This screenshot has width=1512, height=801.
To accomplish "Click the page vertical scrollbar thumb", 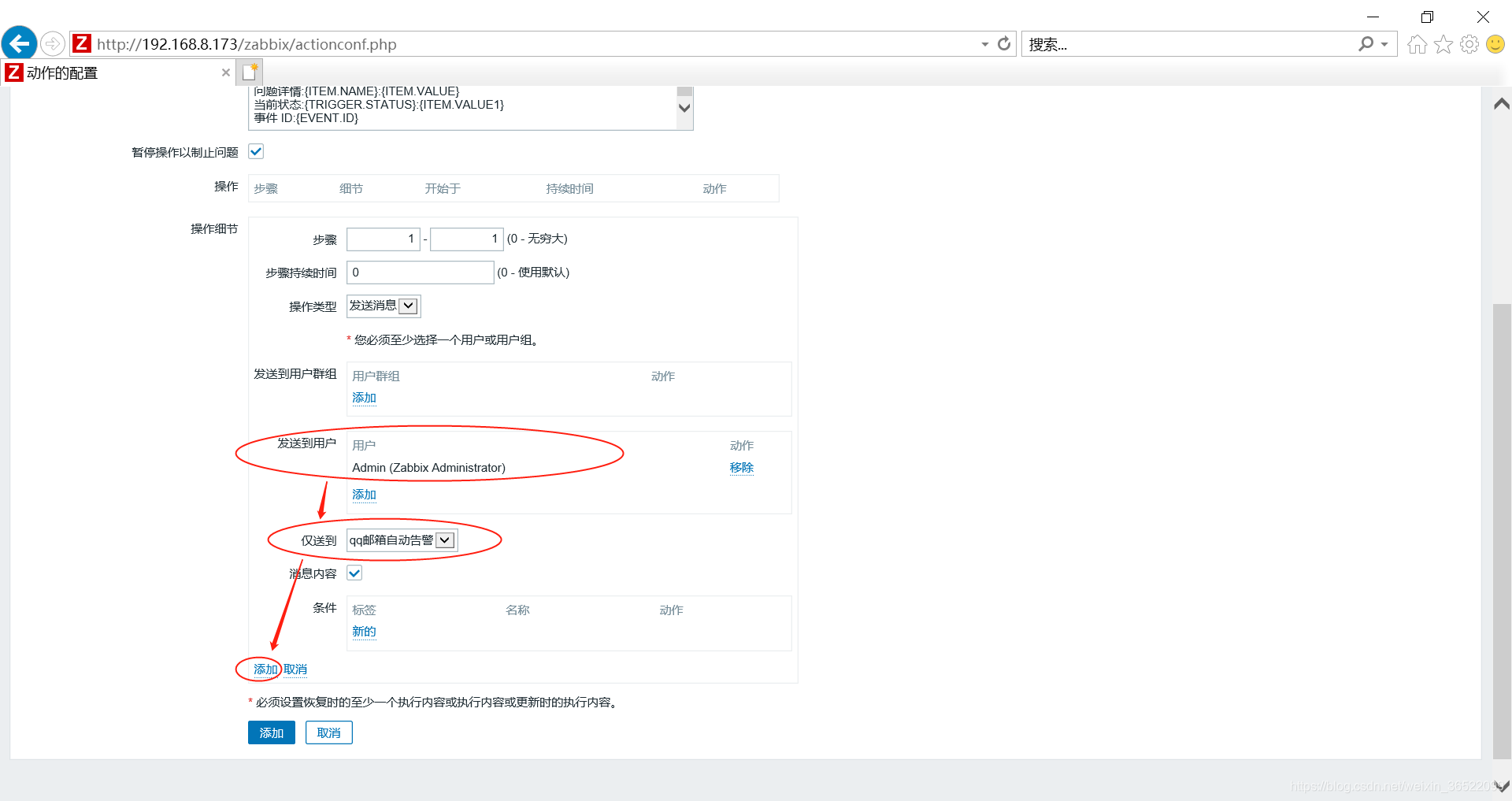I will [x=1502, y=532].
